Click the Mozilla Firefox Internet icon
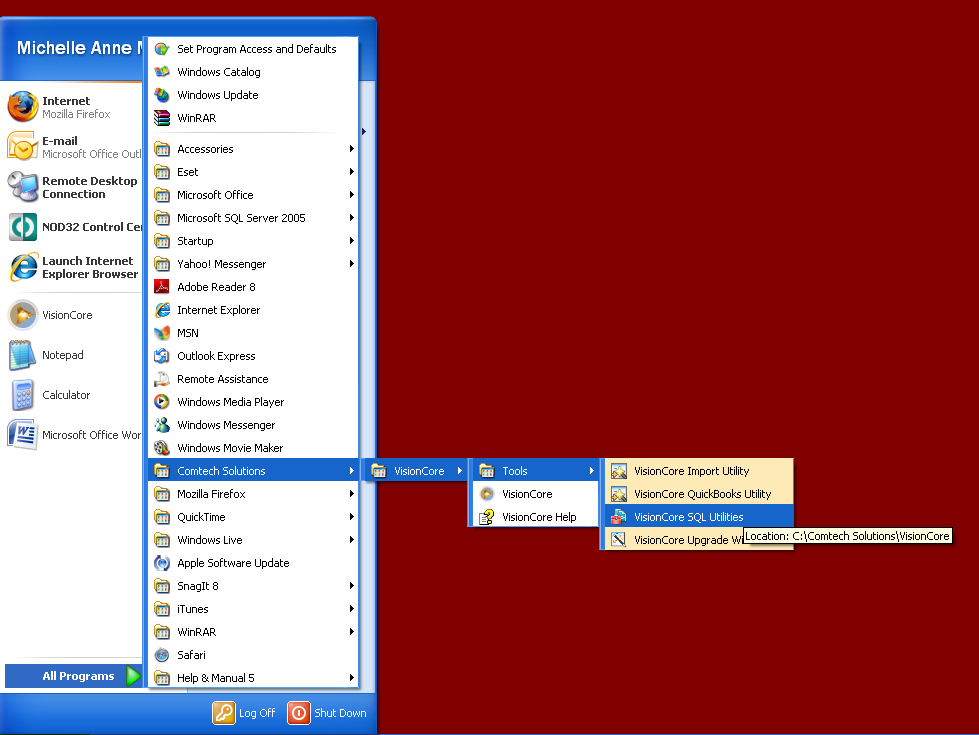 pyautogui.click(x=22, y=107)
